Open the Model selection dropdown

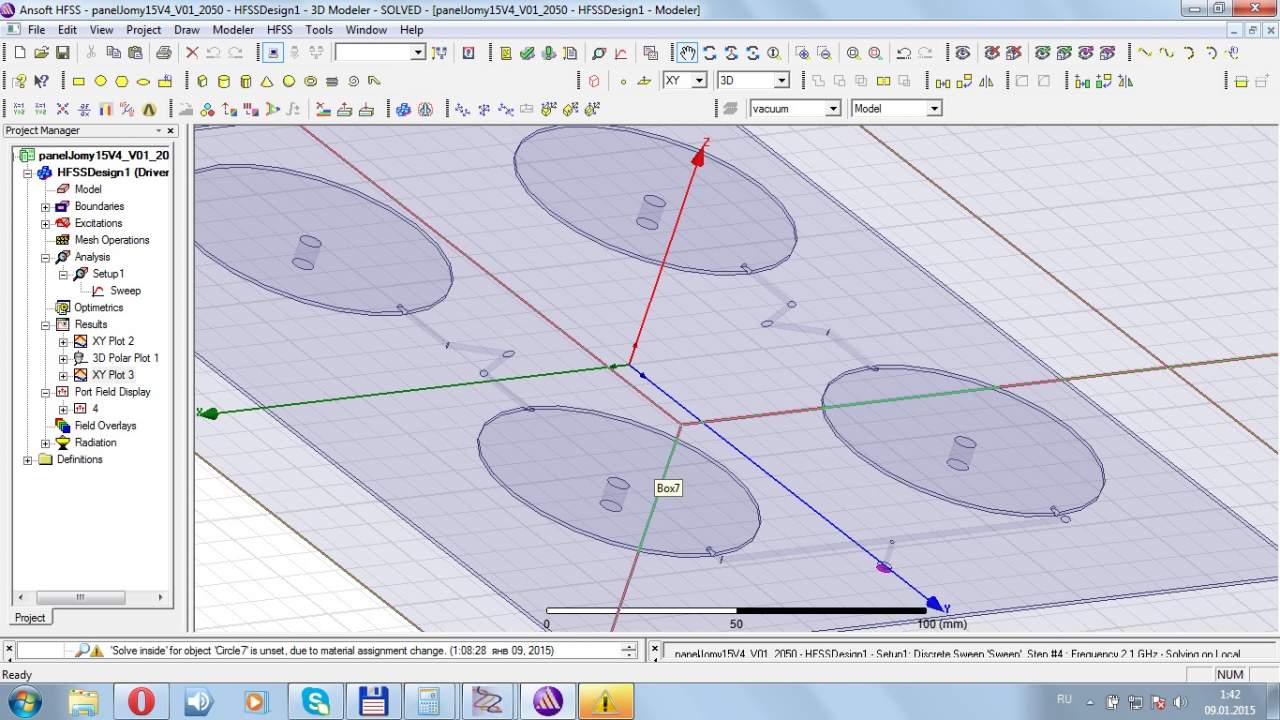(934, 108)
